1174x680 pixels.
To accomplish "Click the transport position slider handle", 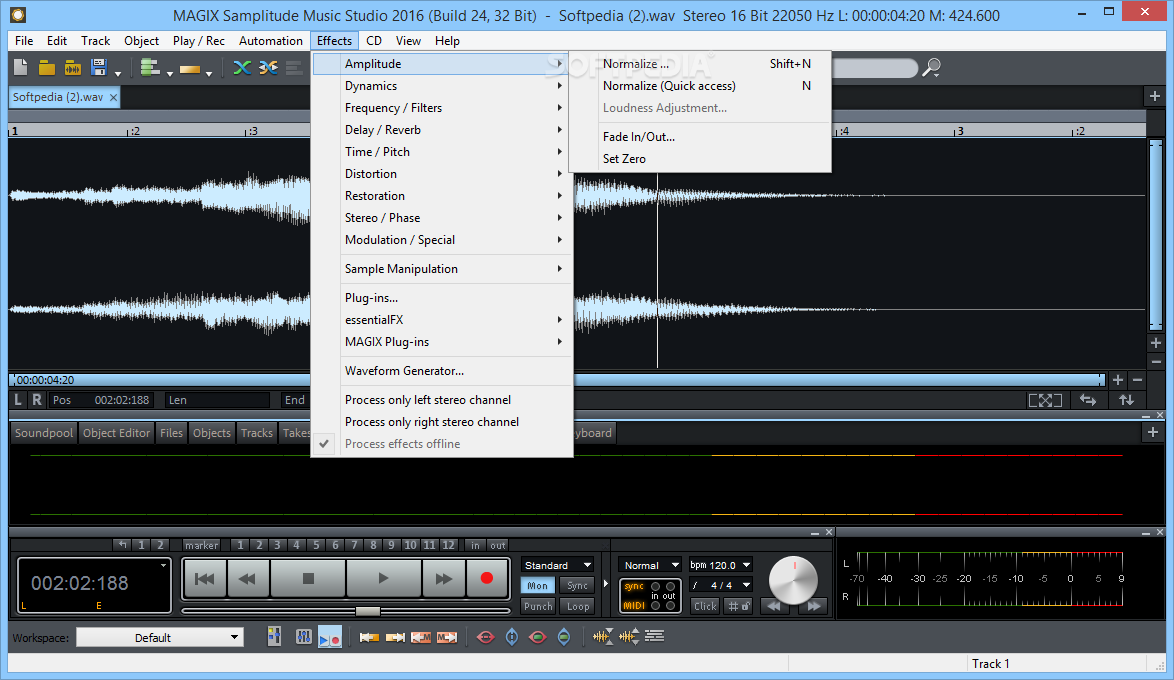I will click(368, 611).
